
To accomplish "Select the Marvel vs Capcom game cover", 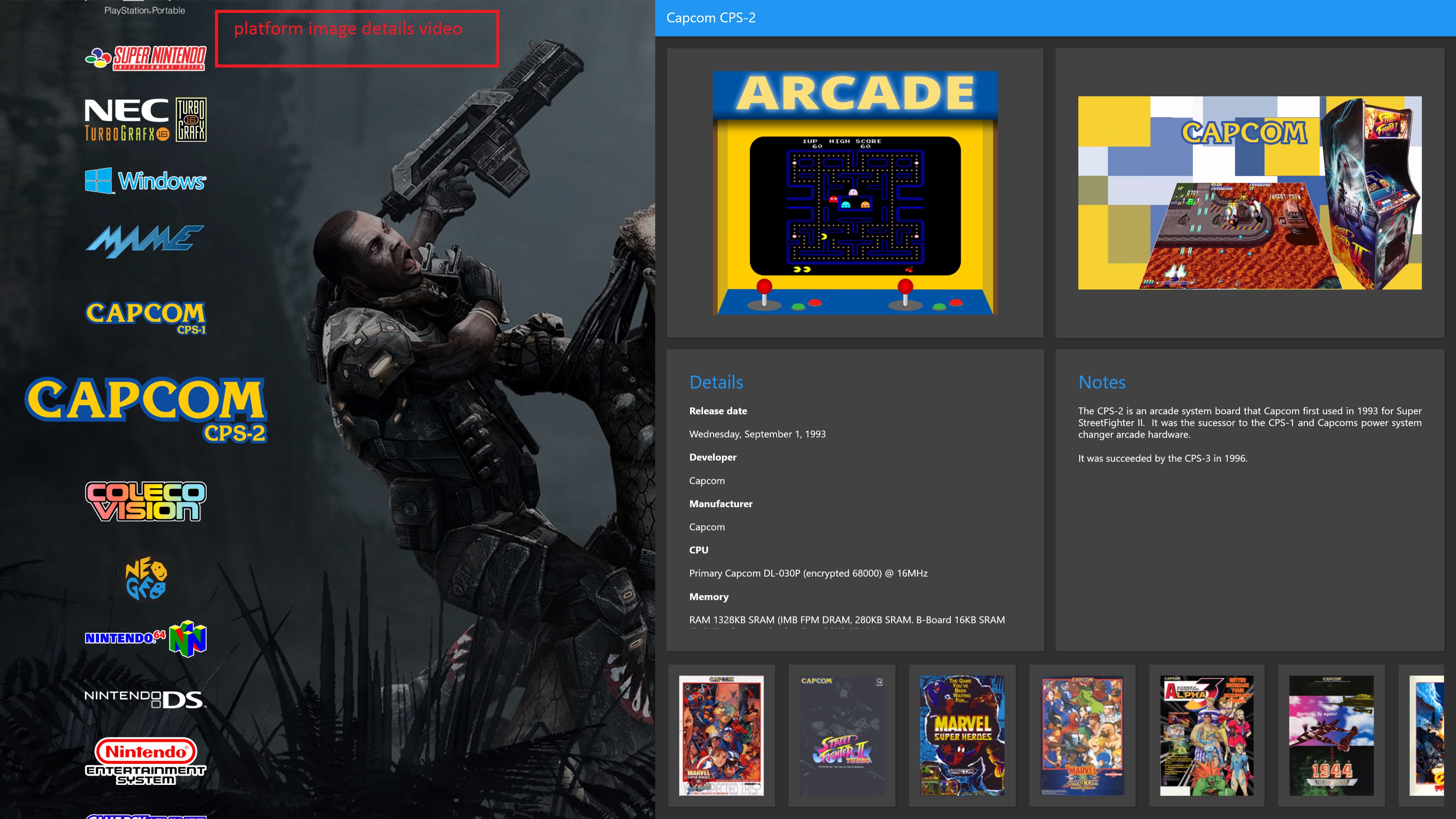I will coord(1083,735).
